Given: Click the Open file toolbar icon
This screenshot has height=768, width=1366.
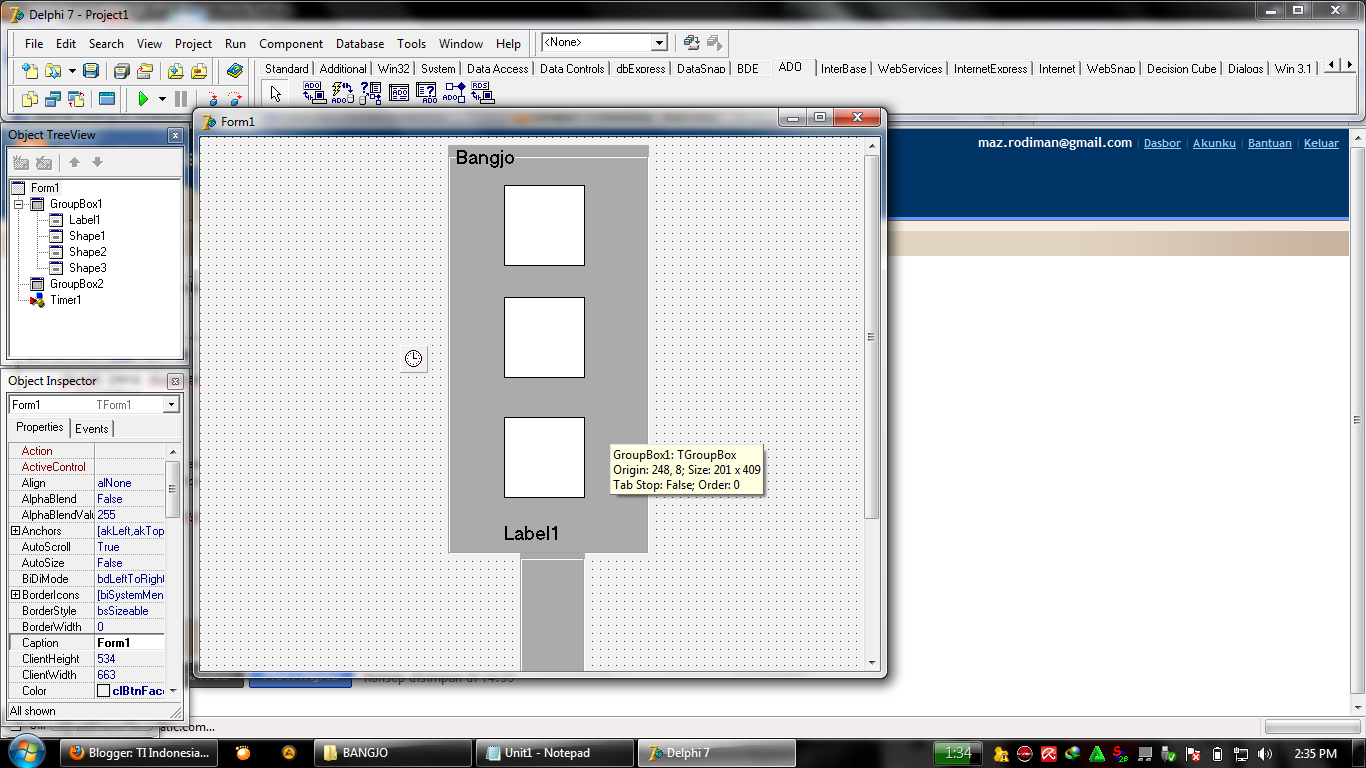Looking at the screenshot, I should [53, 71].
